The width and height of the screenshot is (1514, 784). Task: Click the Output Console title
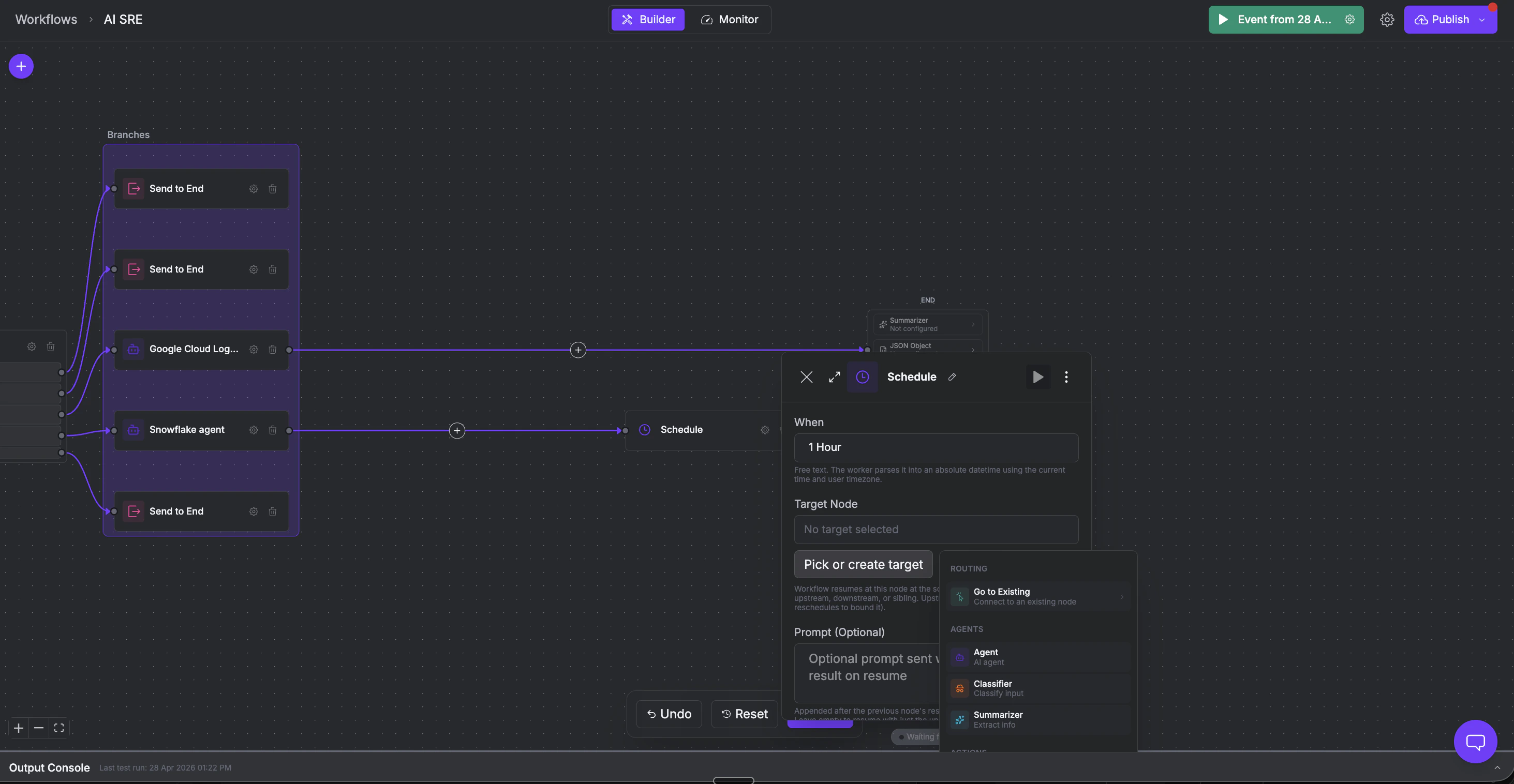49,767
